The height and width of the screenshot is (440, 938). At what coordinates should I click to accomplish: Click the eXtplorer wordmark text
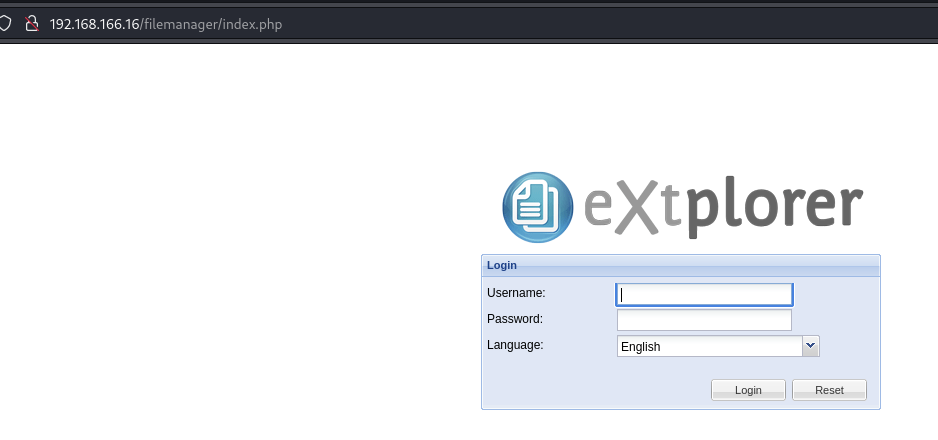[x=721, y=207]
